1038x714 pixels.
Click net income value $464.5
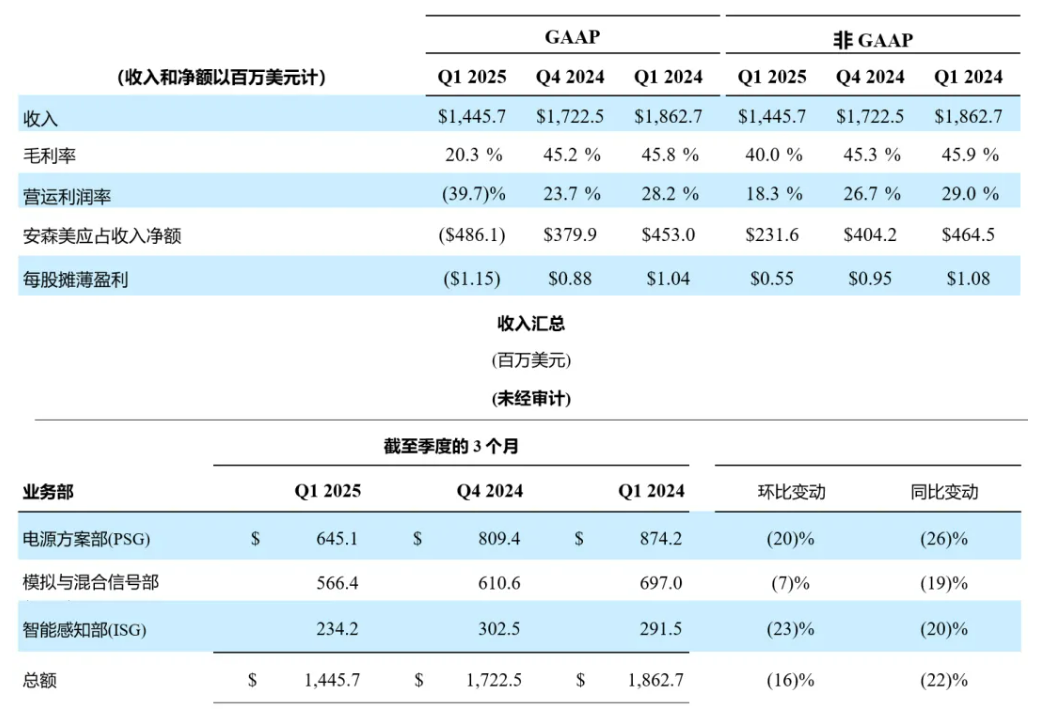[x=968, y=235]
